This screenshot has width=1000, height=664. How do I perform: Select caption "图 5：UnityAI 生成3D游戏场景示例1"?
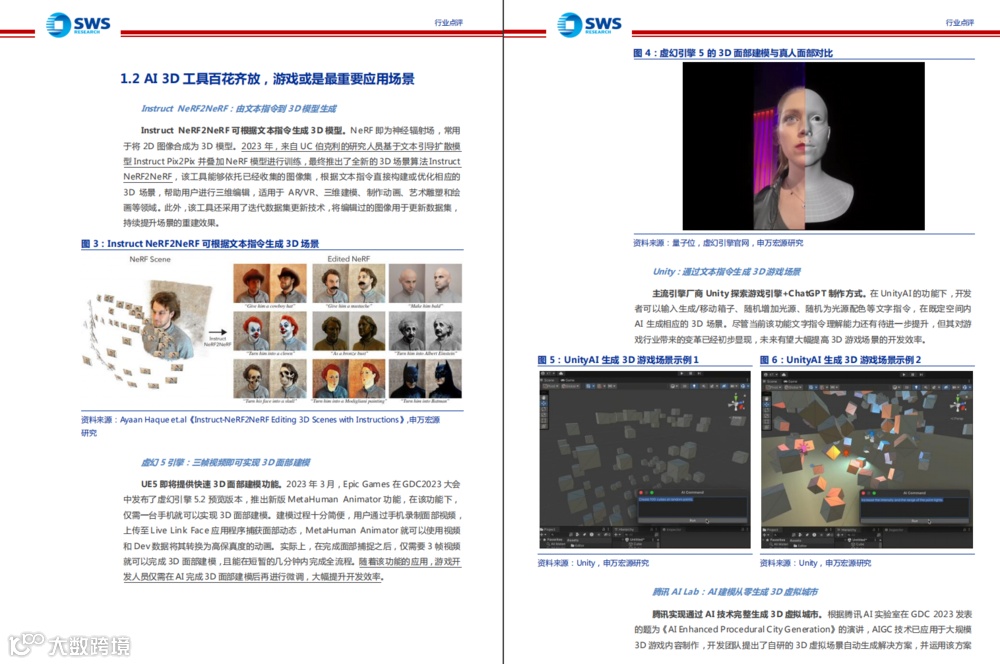click(x=618, y=360)
